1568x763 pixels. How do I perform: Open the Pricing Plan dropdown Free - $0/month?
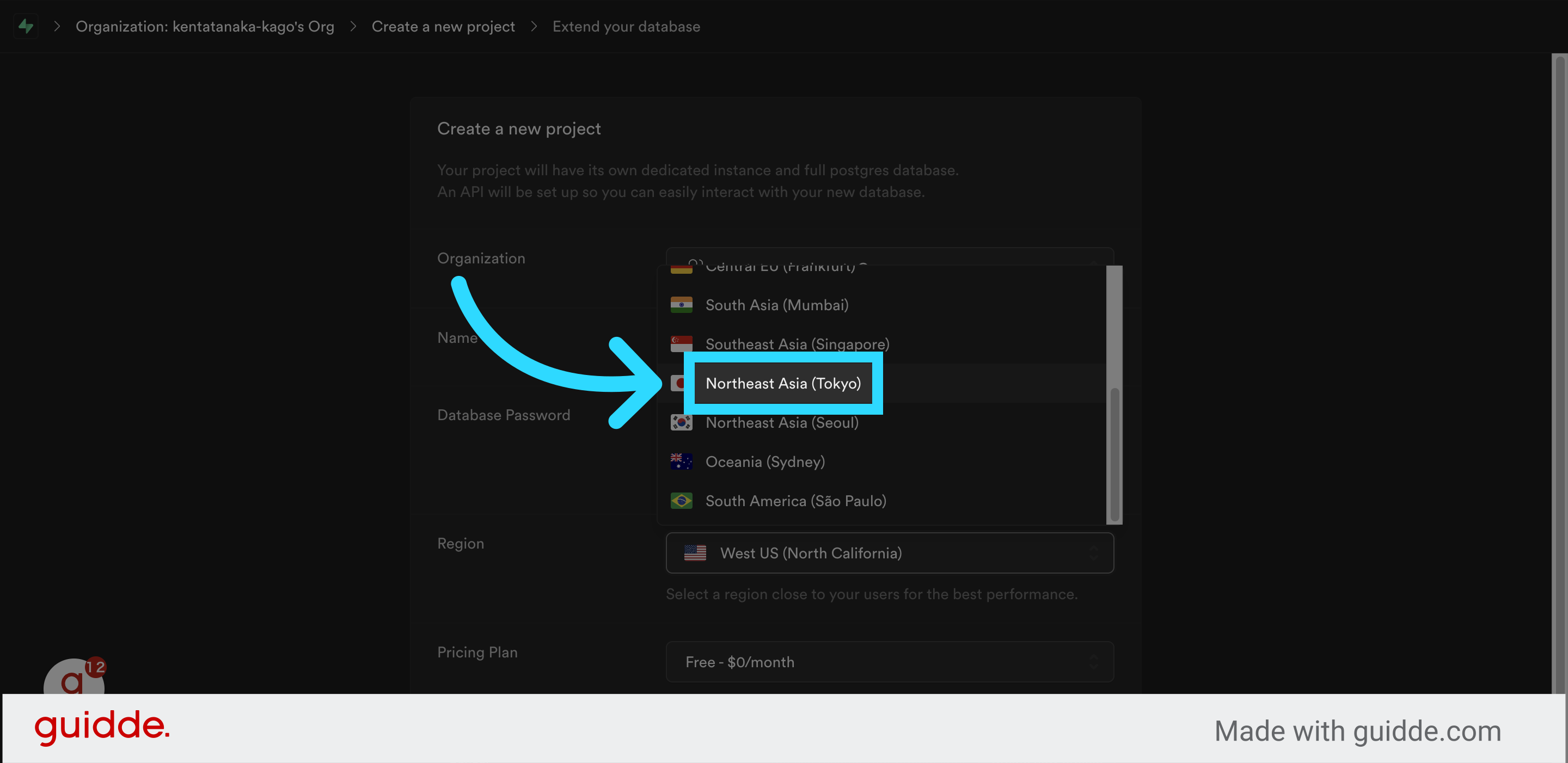(890, 662)
